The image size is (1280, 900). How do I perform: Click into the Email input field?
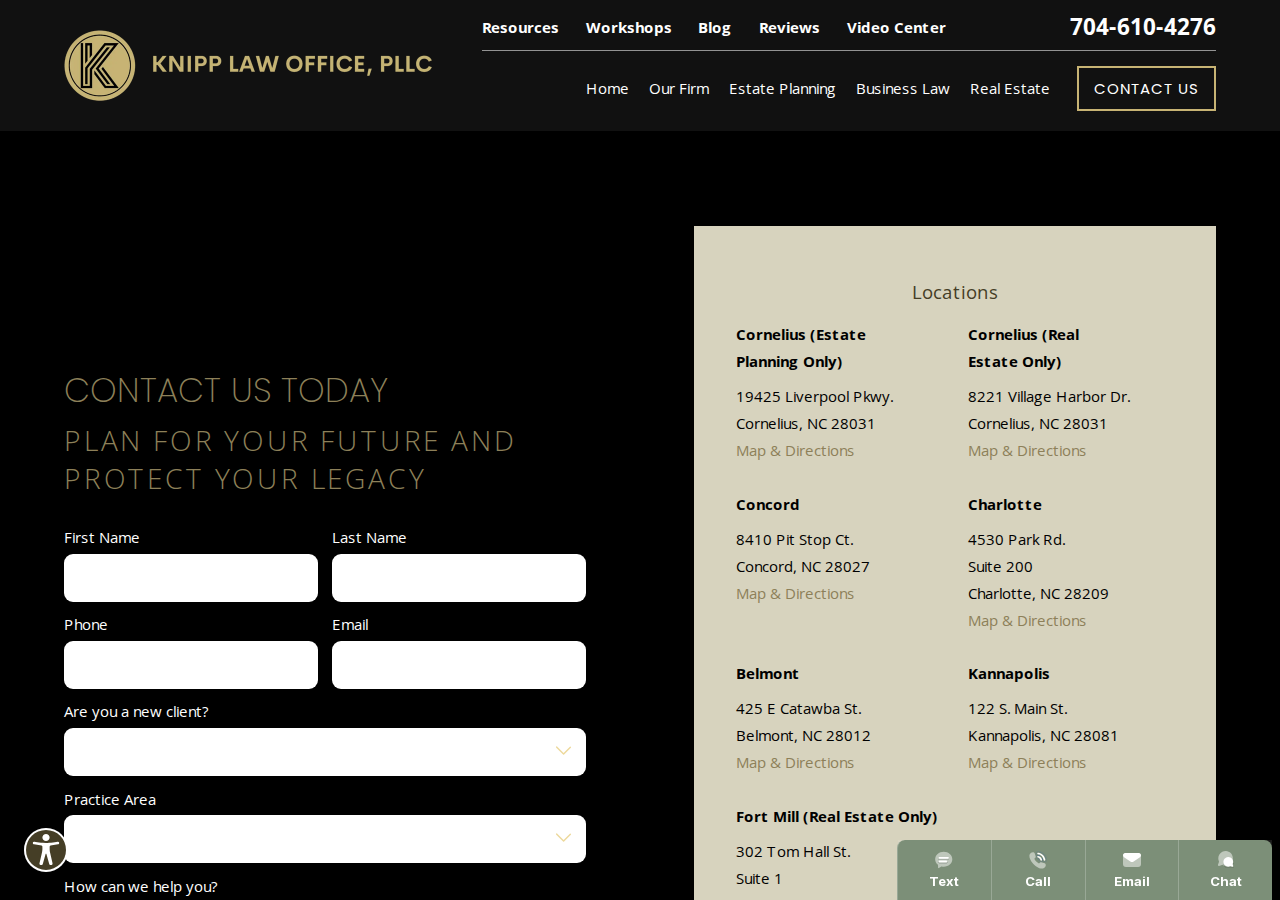(459, 665)
